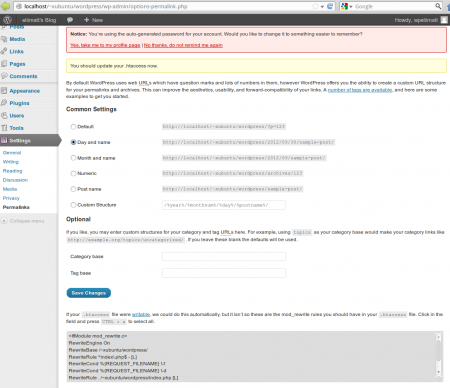Open Privacy settings submenu
This screenshot has height=388, width=450.
[11, 198]
